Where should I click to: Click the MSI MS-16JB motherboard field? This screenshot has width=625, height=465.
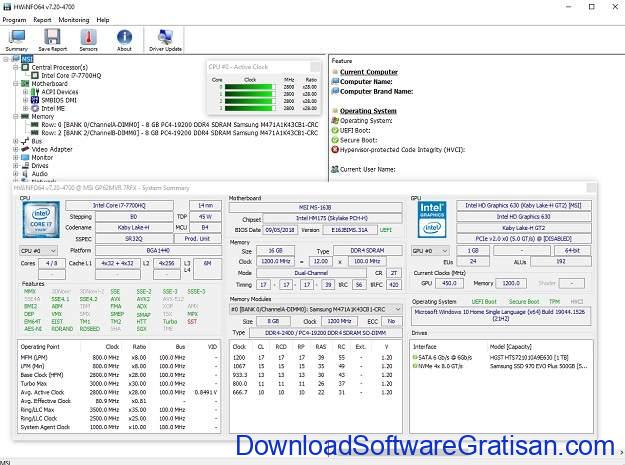point(315,207)
